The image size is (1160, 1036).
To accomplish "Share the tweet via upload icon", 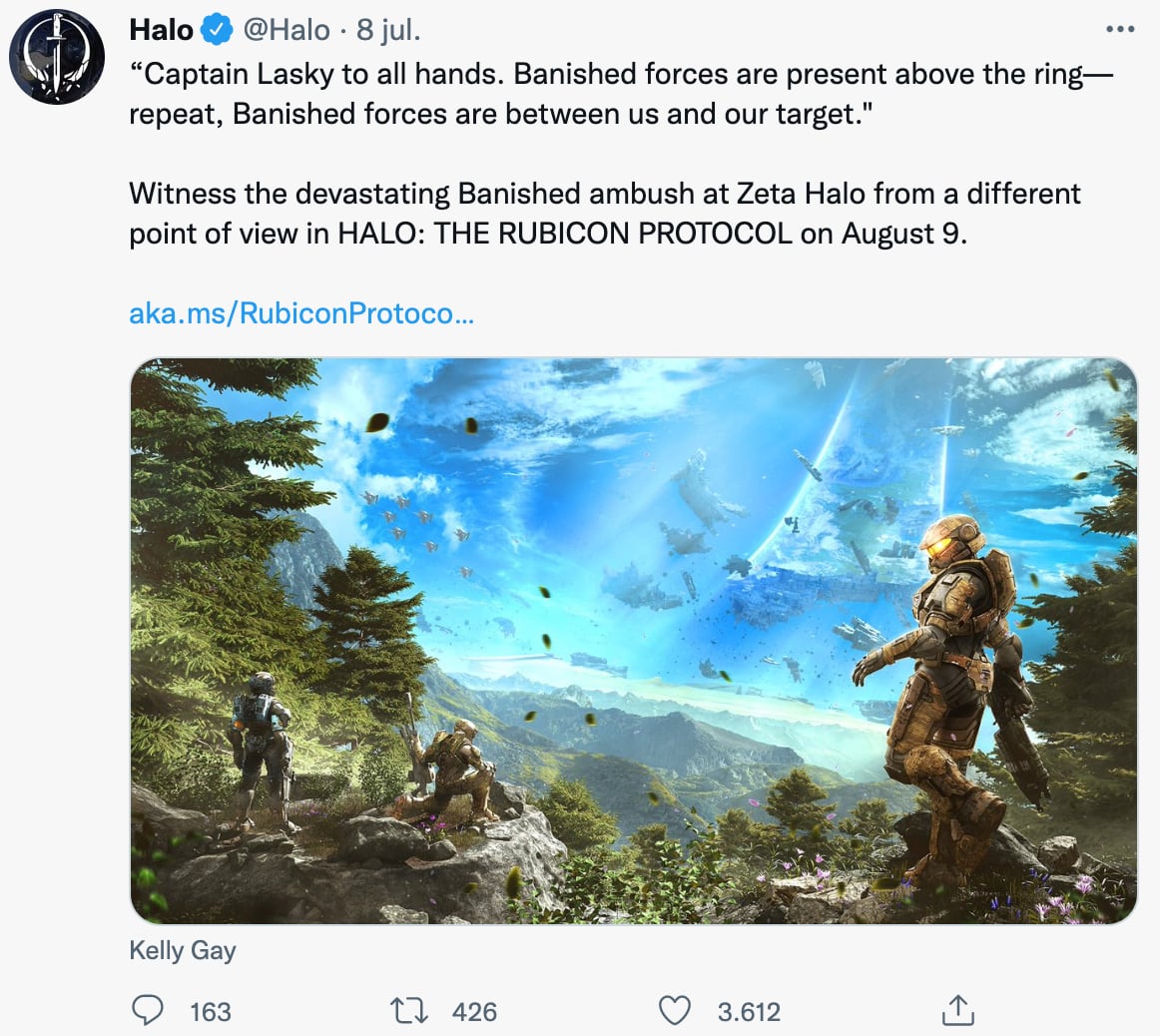I will (957, 1011).
